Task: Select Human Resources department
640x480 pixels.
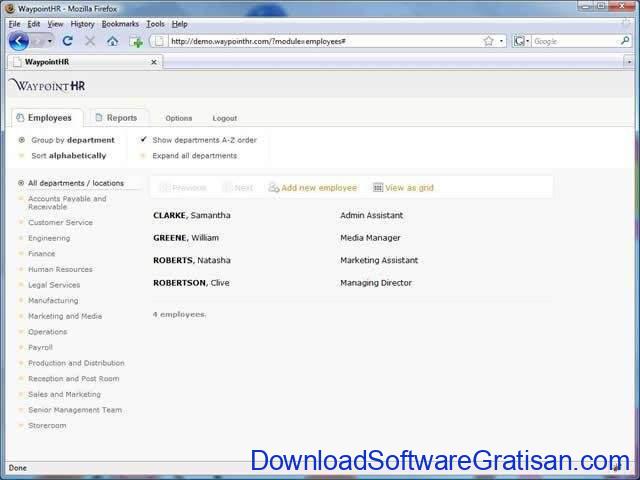Action: (x=60, y=269)
